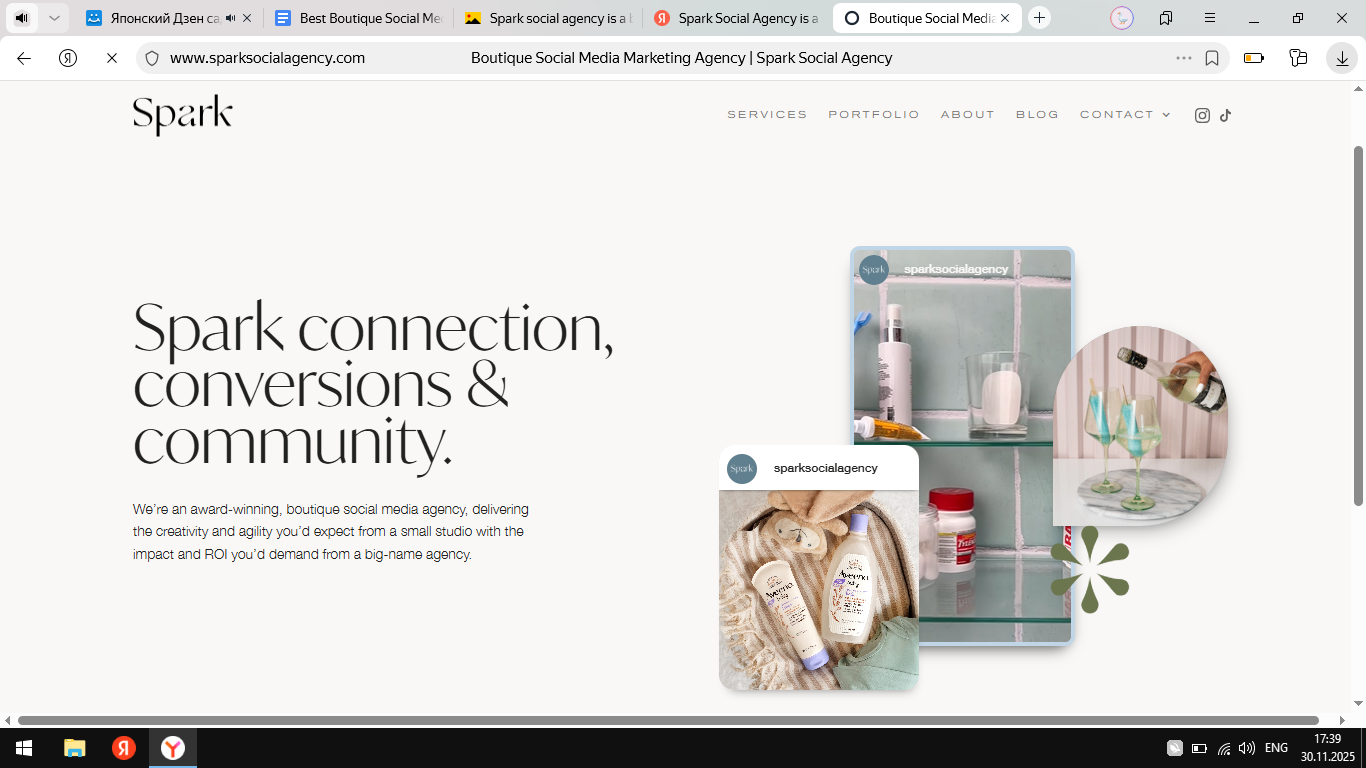This screenshot has width=1366, height=768.
Task: Open the ABOUT navigation link
Action: [x=968, y=115]
